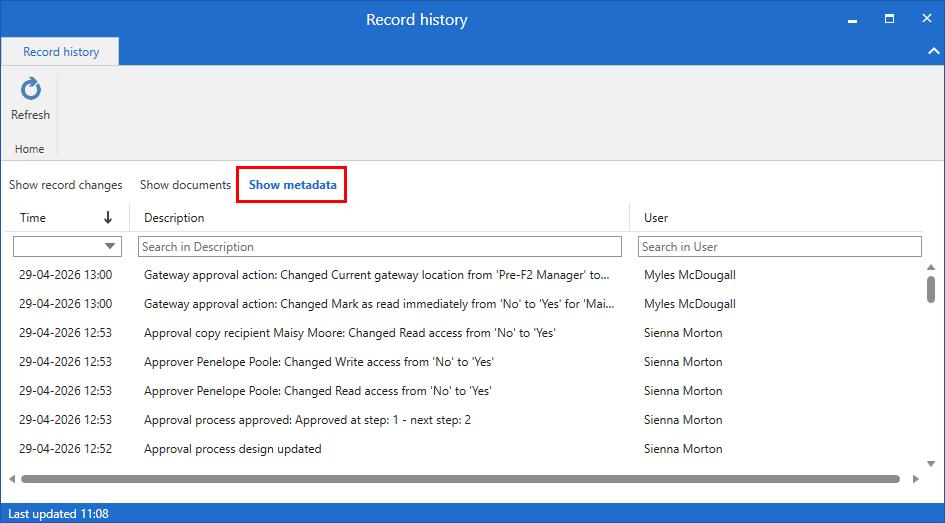Click the Refresh icon in the ribbon

(x=31, y=89)
